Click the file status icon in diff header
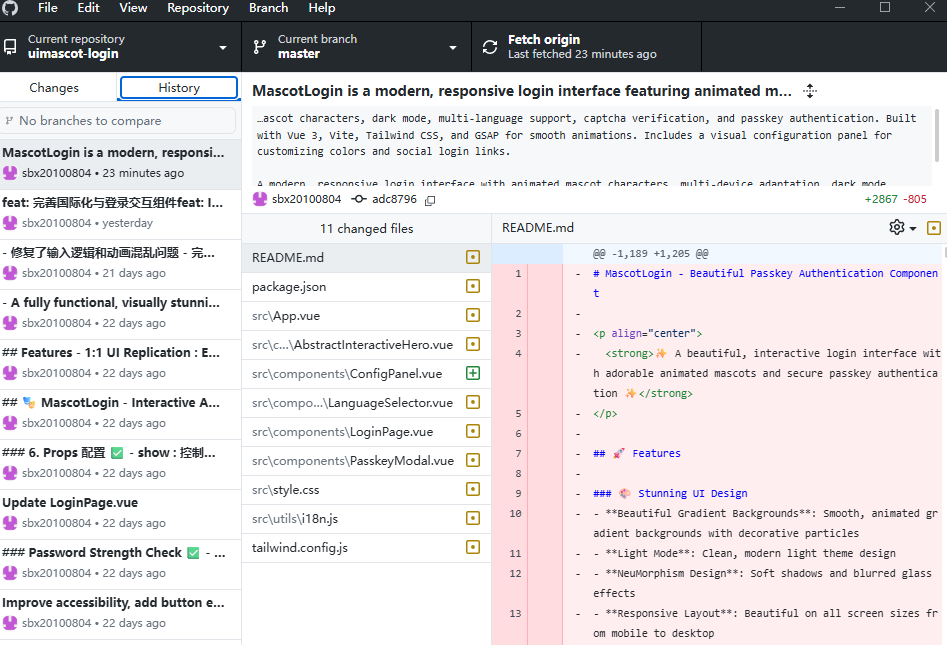 click(934, 228)
